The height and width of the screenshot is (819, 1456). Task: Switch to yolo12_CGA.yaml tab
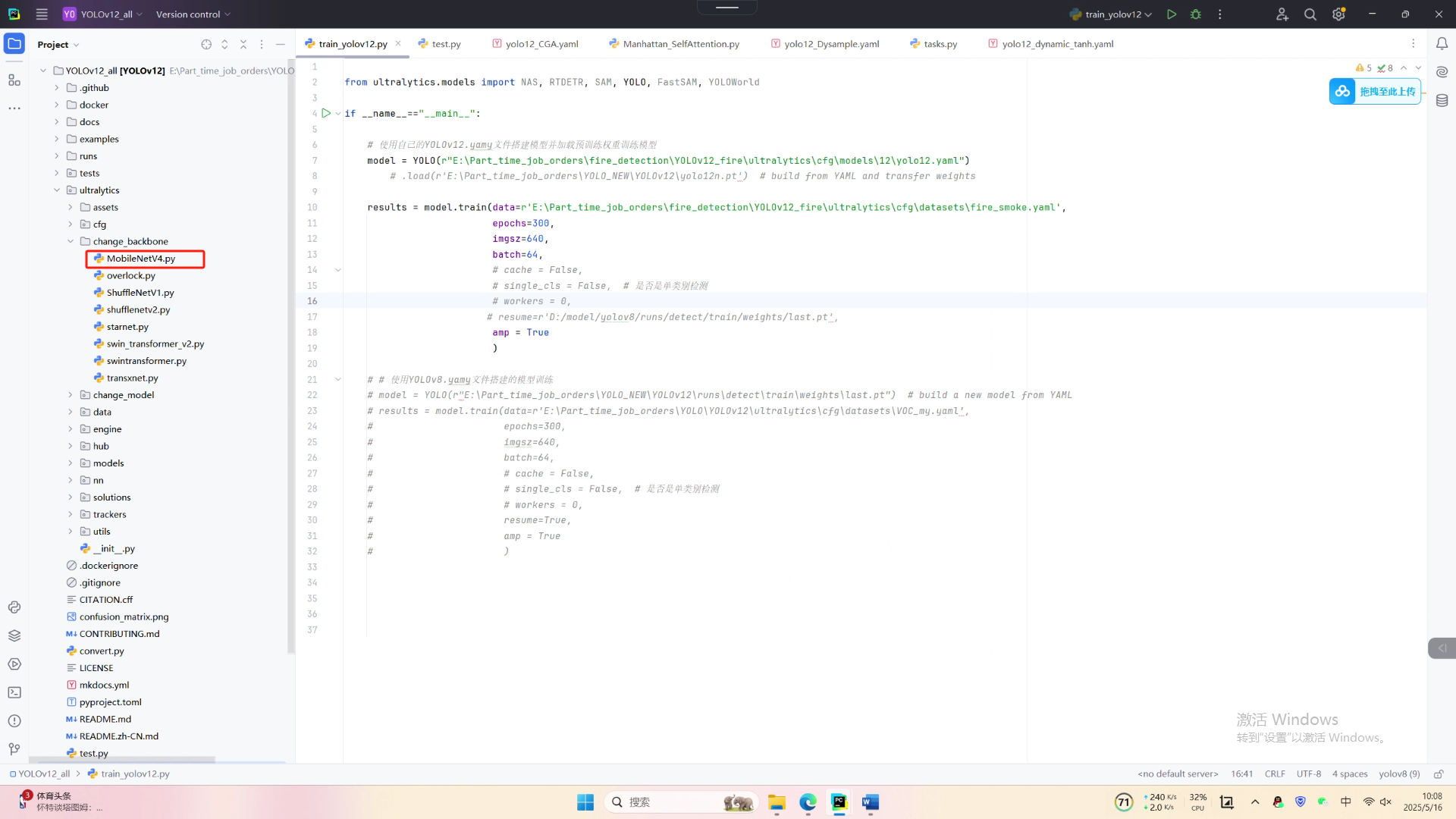point(535,44)
